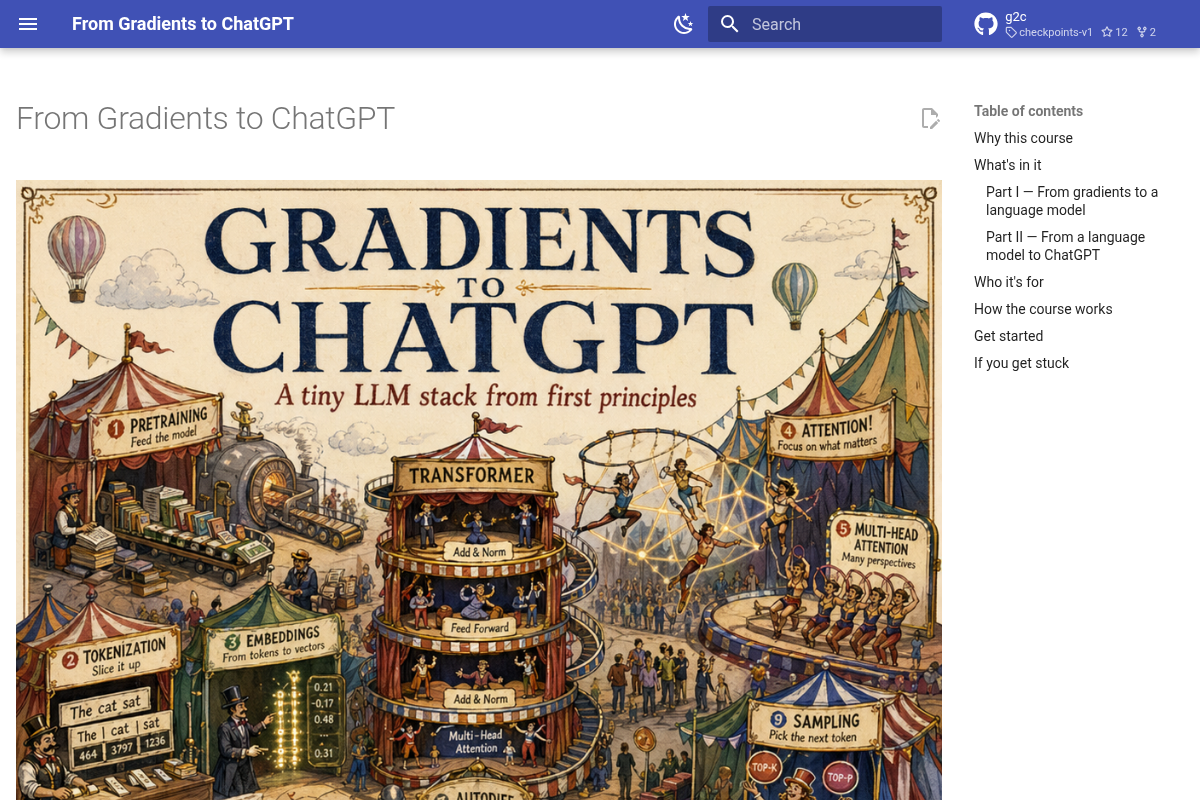Navigate to Get started section
This screenshot has width=1200, height=800.
[x=1008, y=336]
